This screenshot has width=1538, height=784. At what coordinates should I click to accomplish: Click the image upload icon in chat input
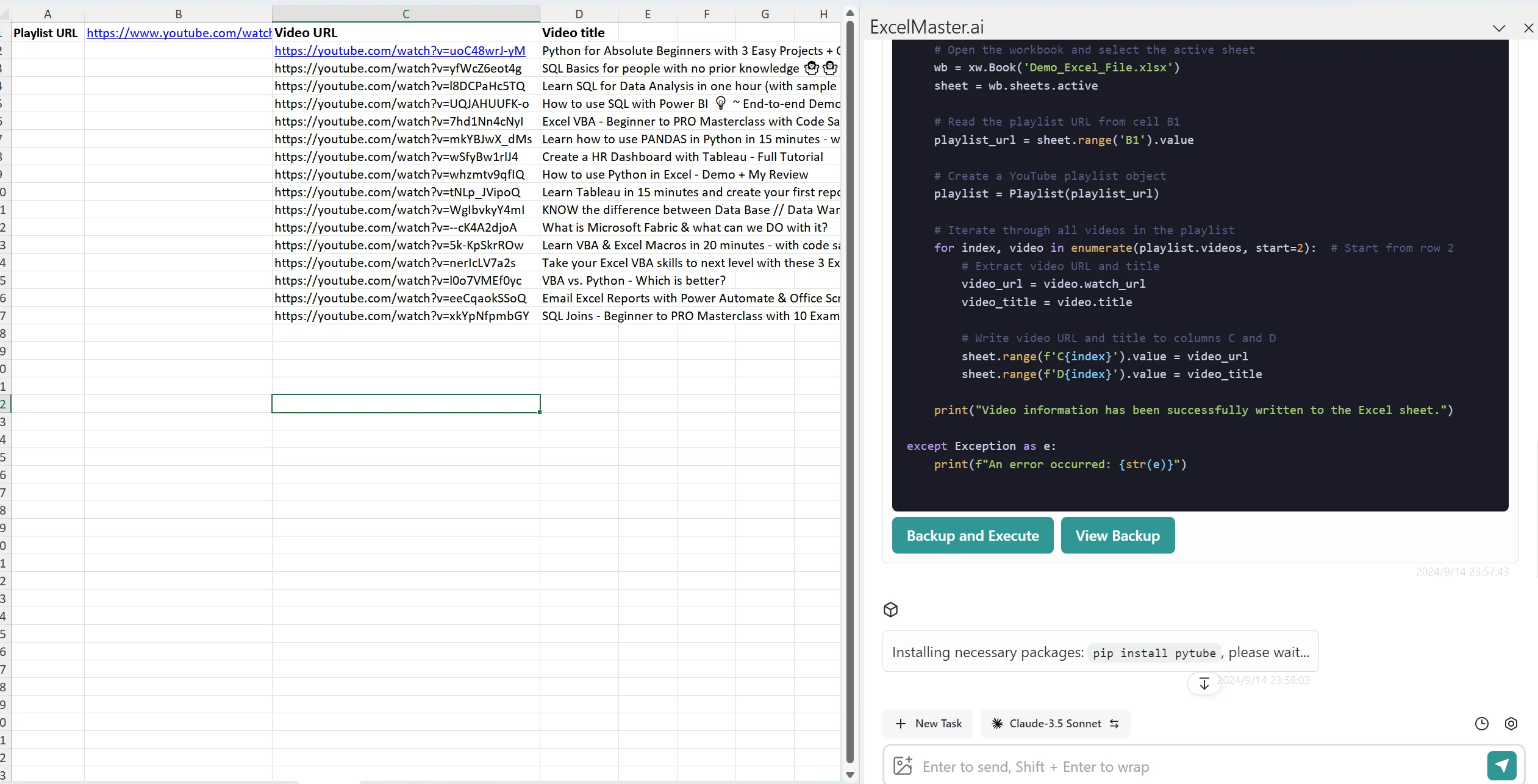pos(903,766)
